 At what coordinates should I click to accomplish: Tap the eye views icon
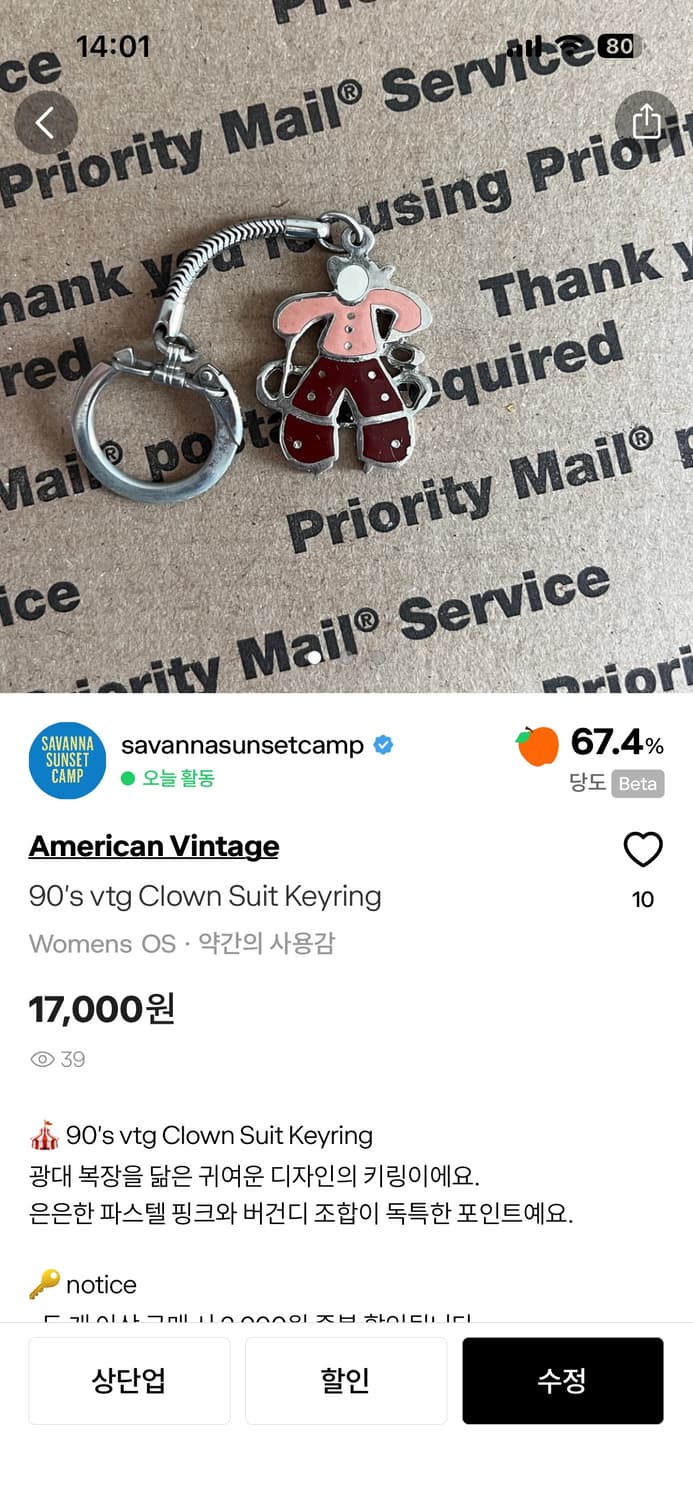tap(42, 1059)
